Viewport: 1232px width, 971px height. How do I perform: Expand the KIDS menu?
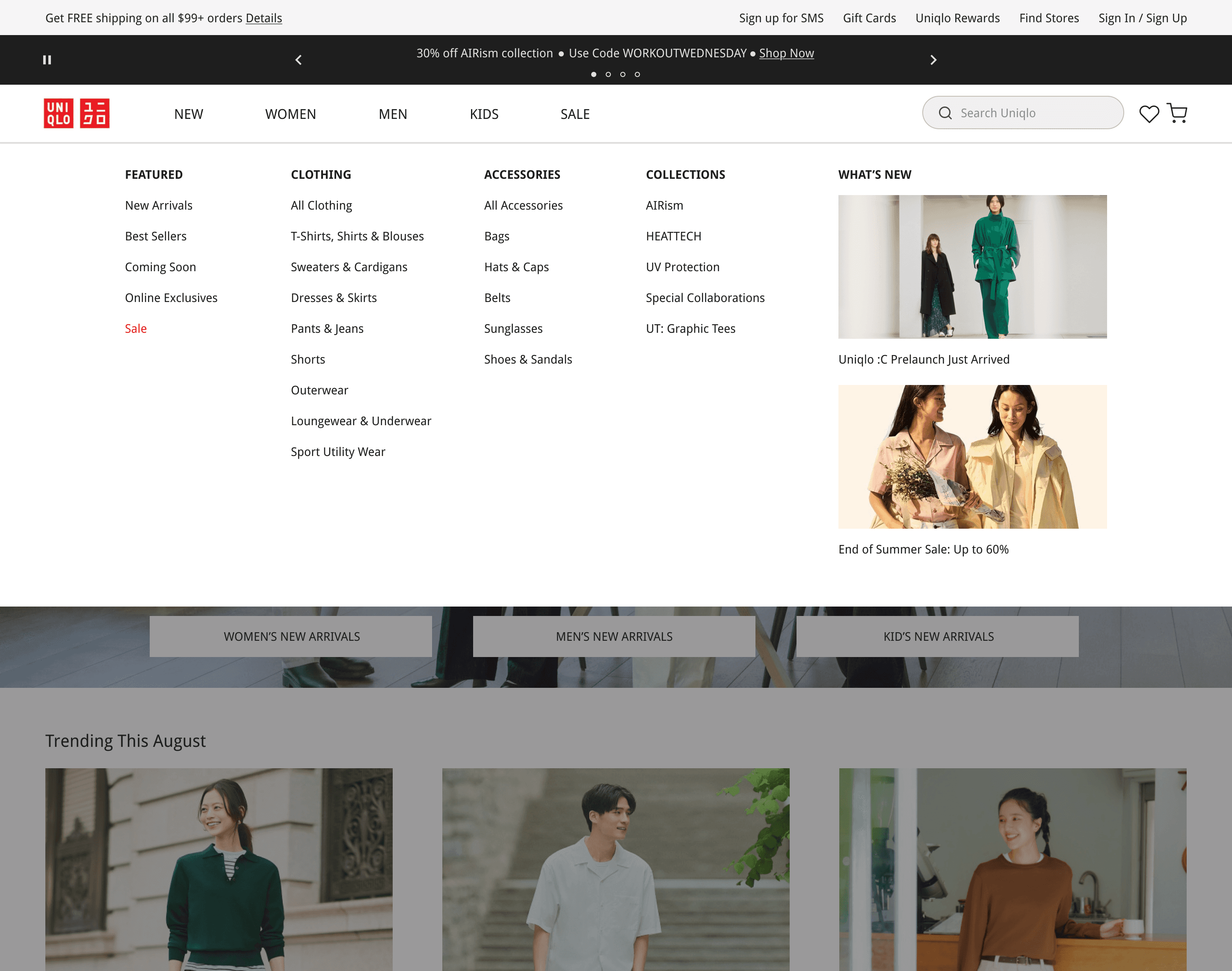(484, 114)
